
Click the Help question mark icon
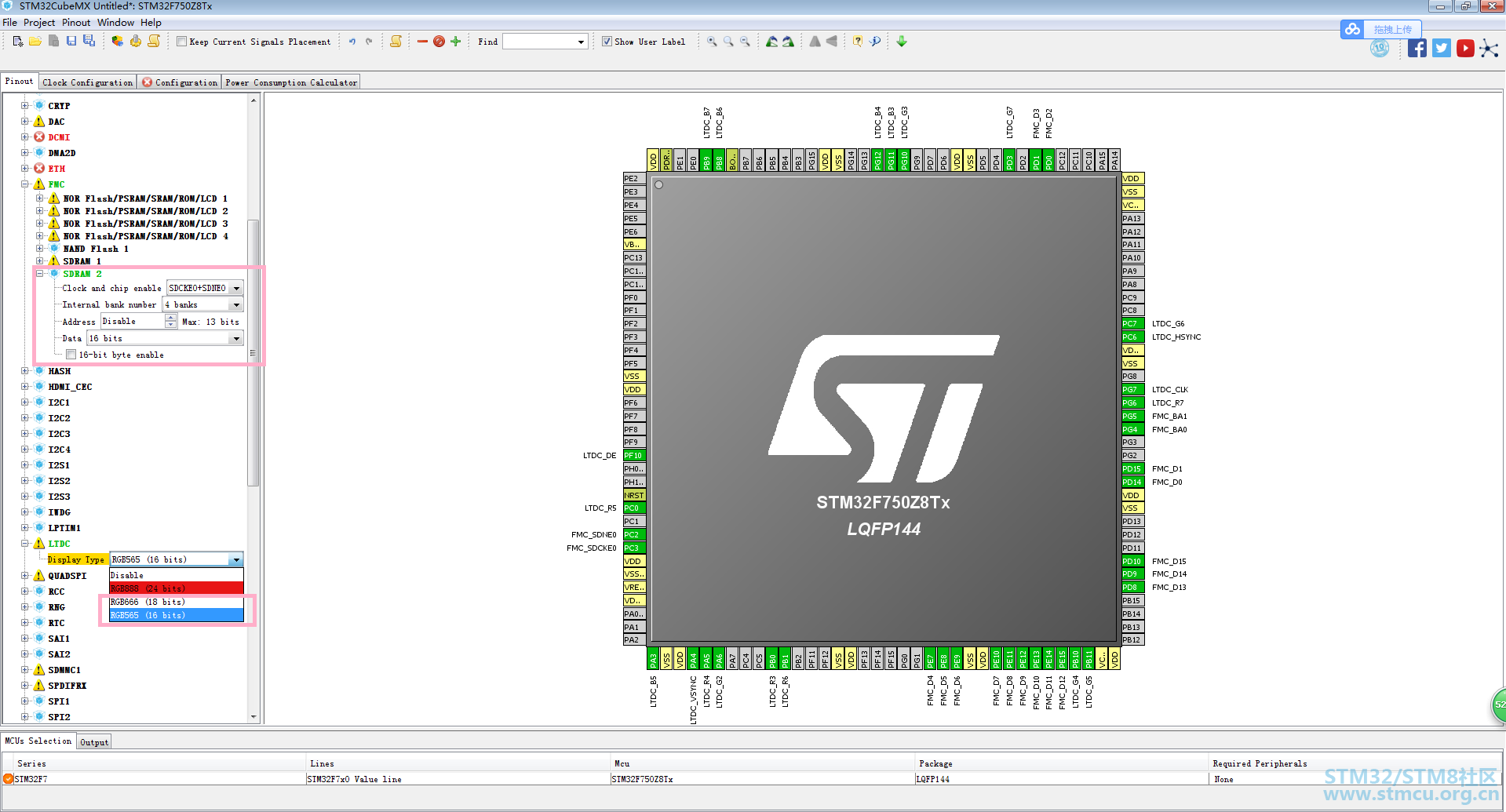858,42
